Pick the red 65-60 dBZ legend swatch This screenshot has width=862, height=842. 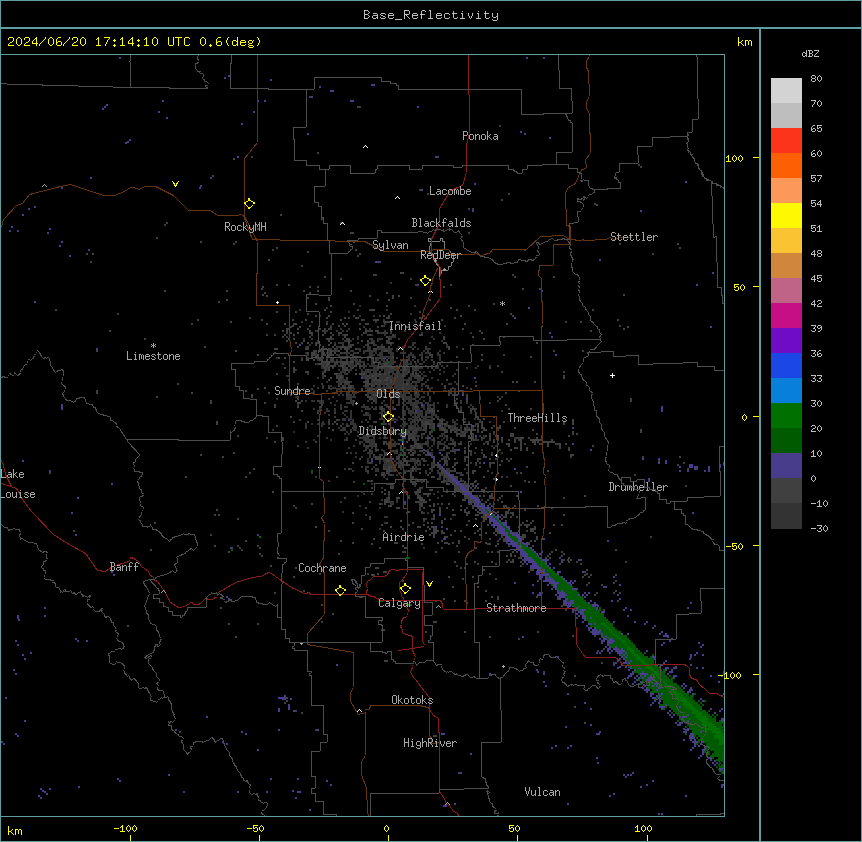[x=786, y=140]
